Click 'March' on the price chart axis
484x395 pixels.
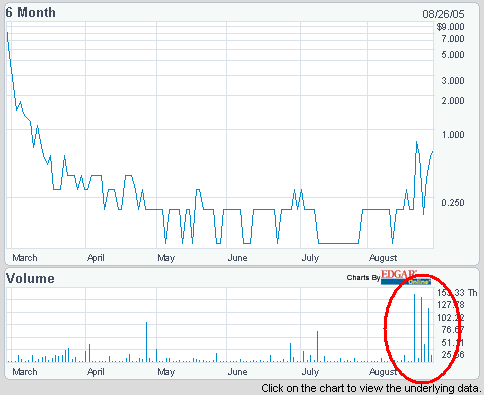(25, 258)
